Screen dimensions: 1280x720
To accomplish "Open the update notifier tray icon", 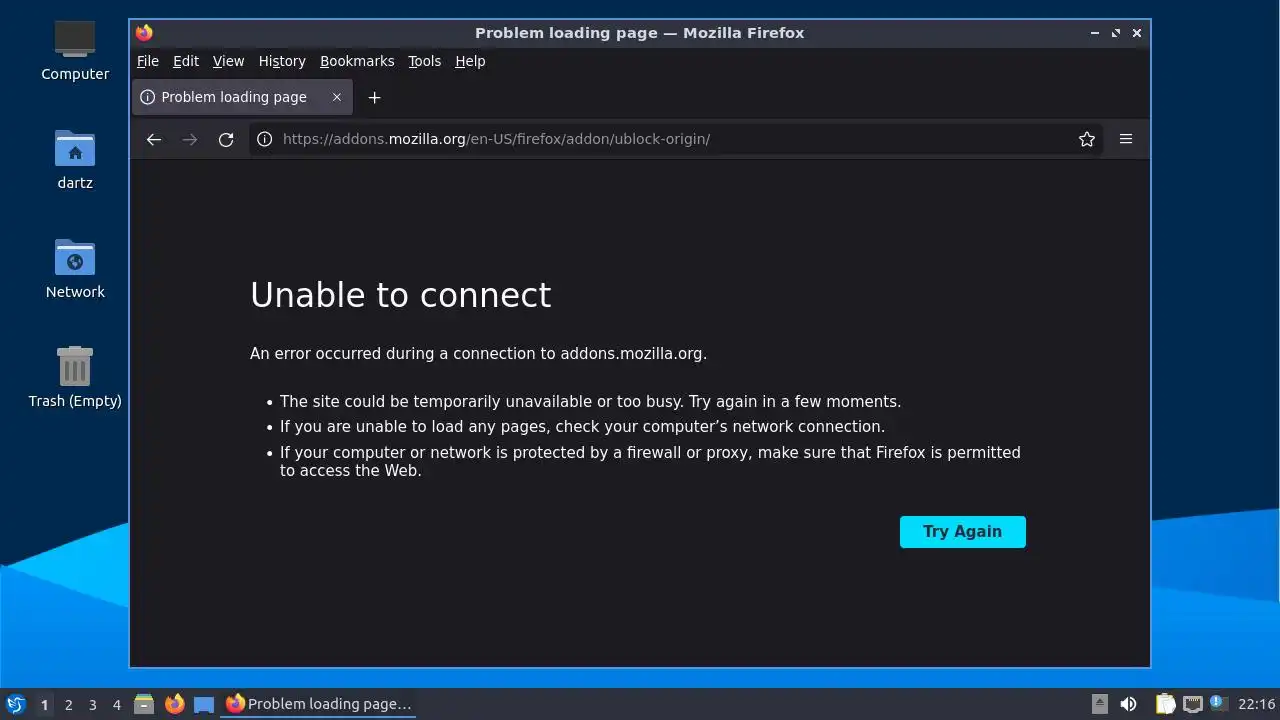I will click(x=1217, y=703).
